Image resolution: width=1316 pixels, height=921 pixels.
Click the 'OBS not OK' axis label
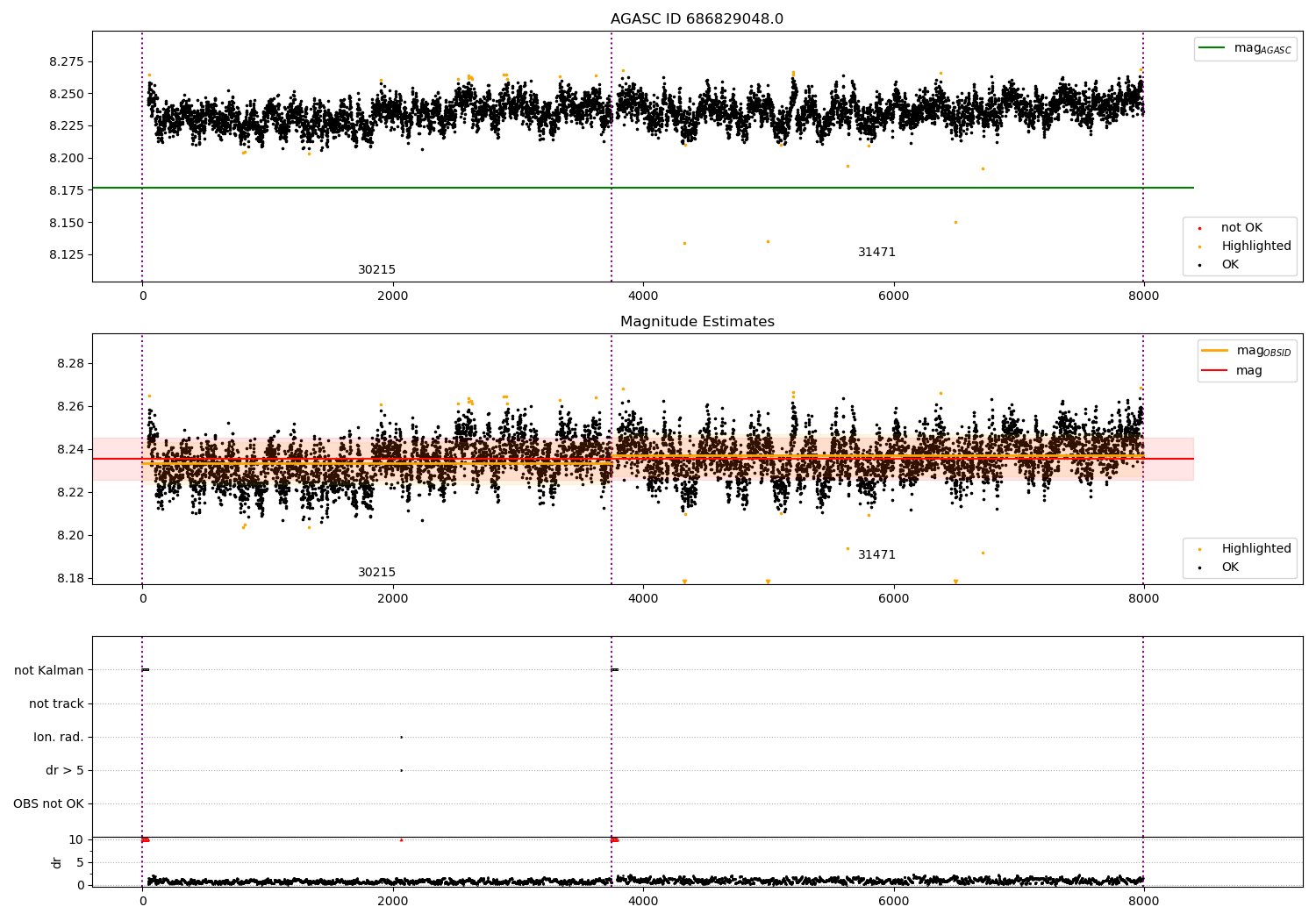click(x=48, y=803)
